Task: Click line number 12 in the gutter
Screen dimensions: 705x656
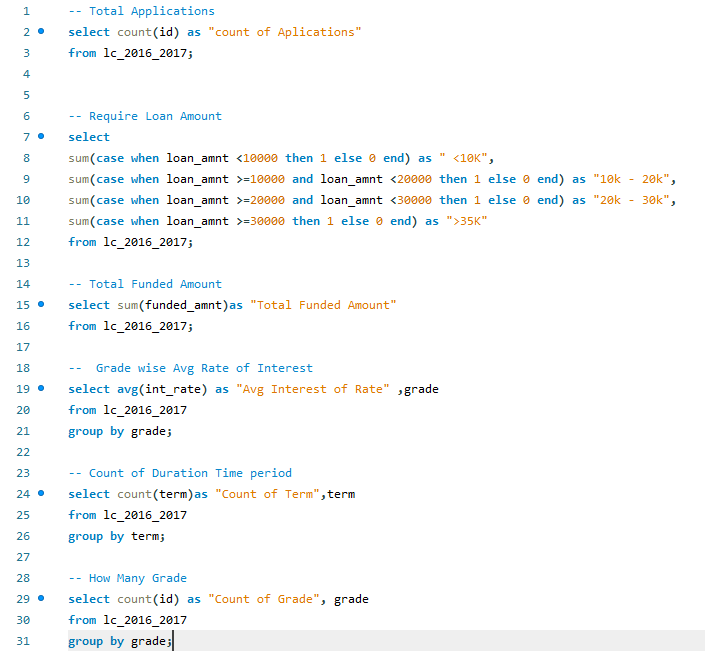Action: coord(25,242)
